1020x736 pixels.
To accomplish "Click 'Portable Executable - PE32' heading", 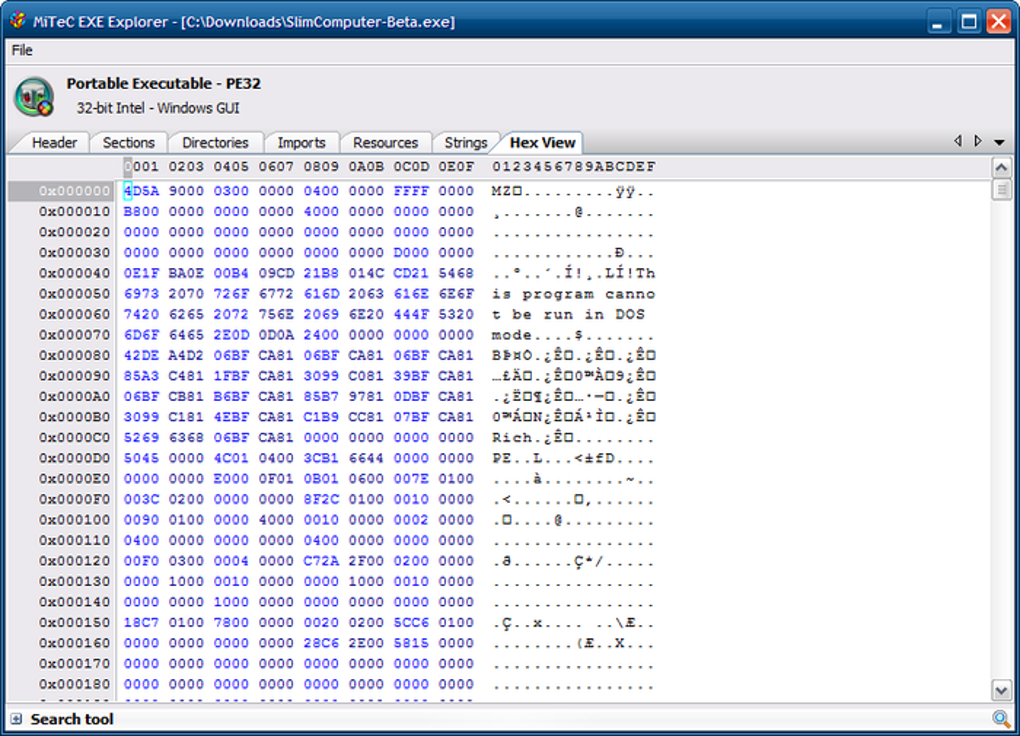I will pos(163,83).
